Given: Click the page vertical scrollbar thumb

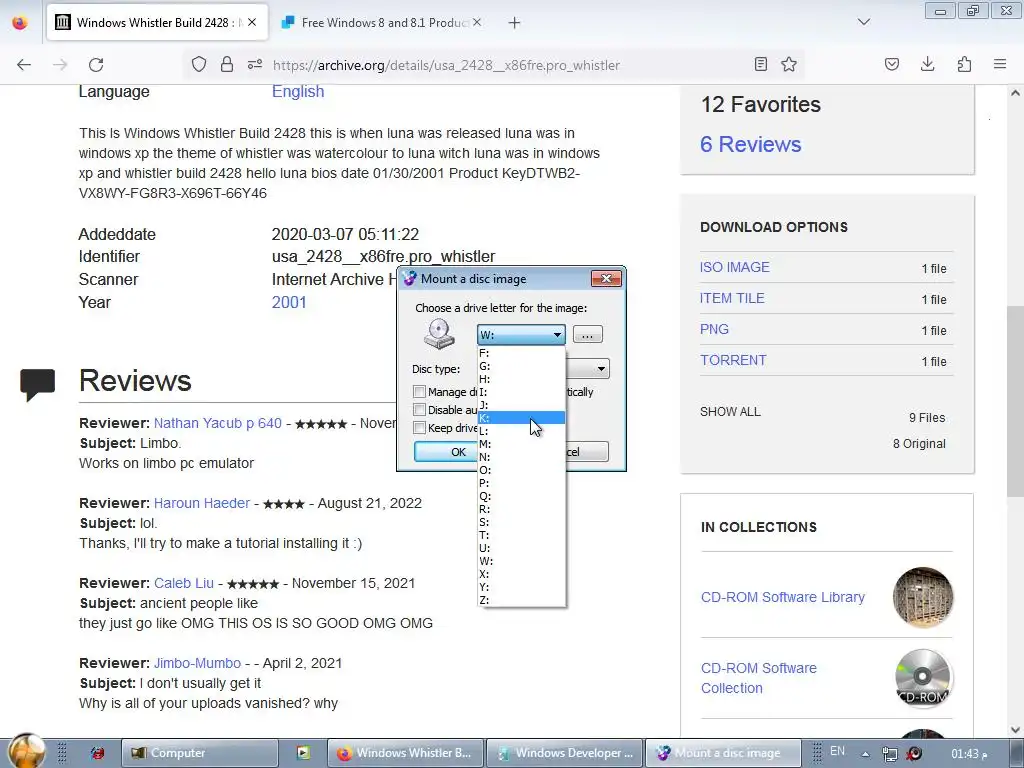Looking at the screenshot, I should pyautogui.click(x=1015, y=400).
